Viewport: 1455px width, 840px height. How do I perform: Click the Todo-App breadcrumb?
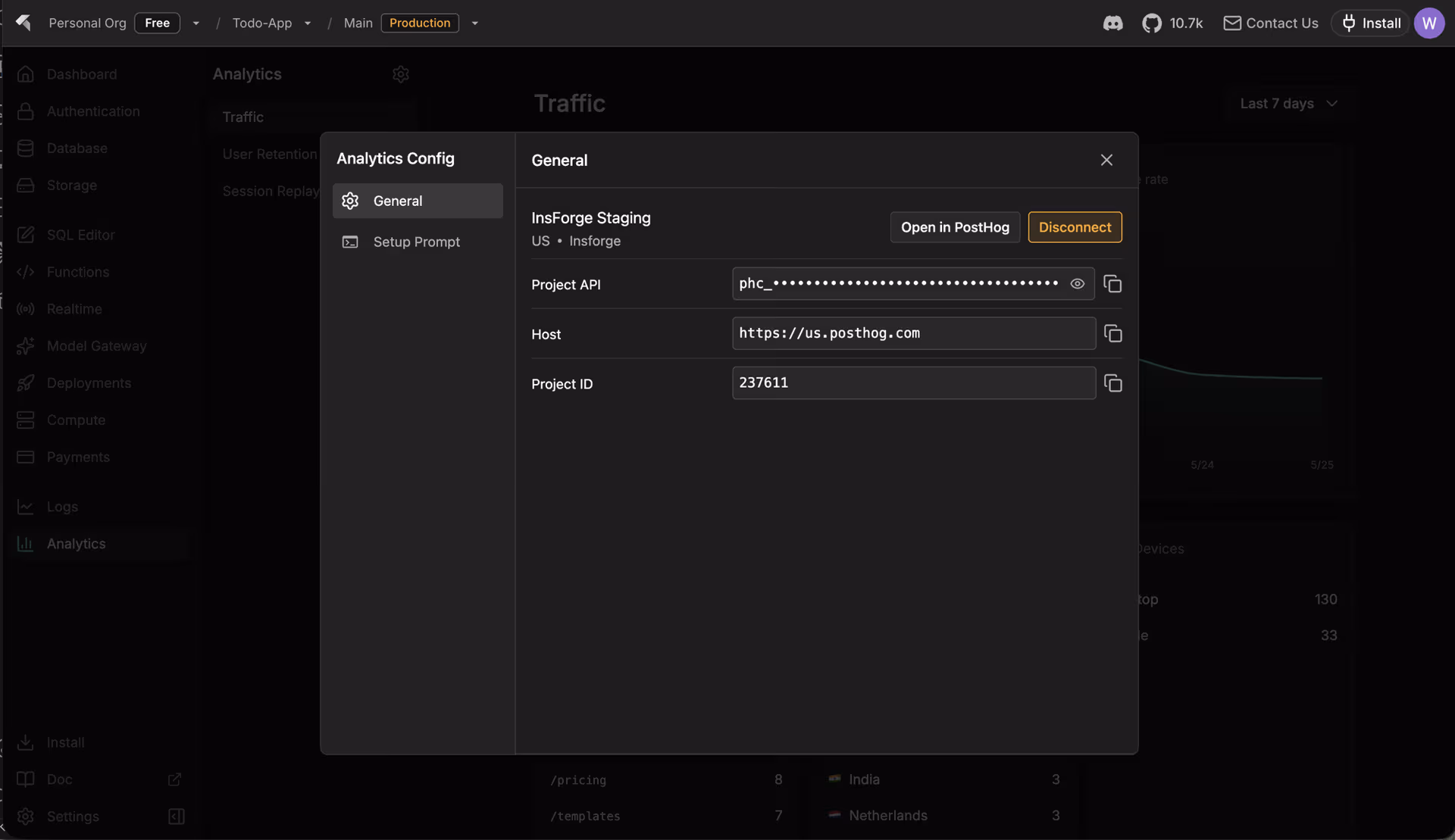pos(262,23)
